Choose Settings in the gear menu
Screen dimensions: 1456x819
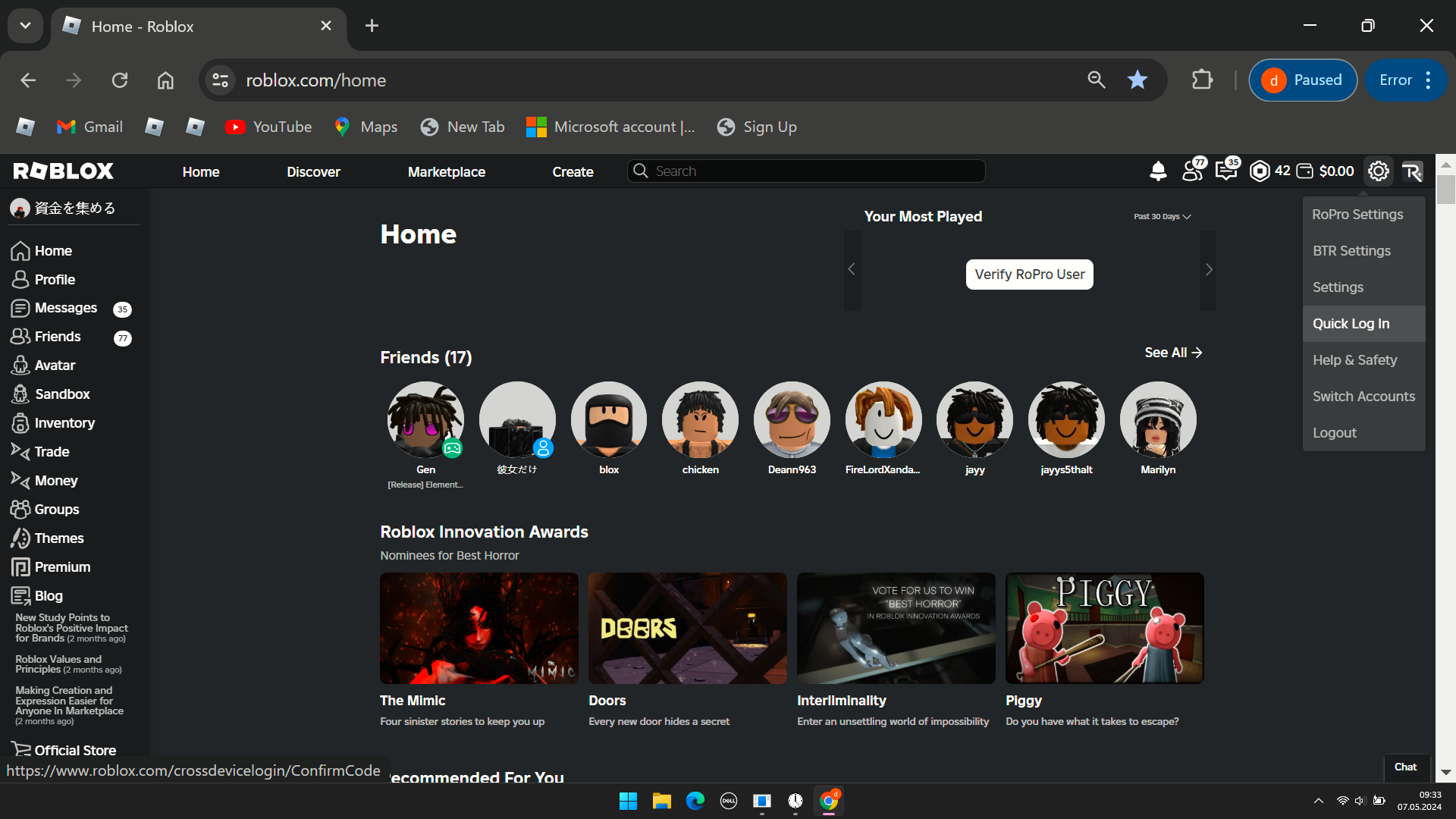tap(1364, 287)
